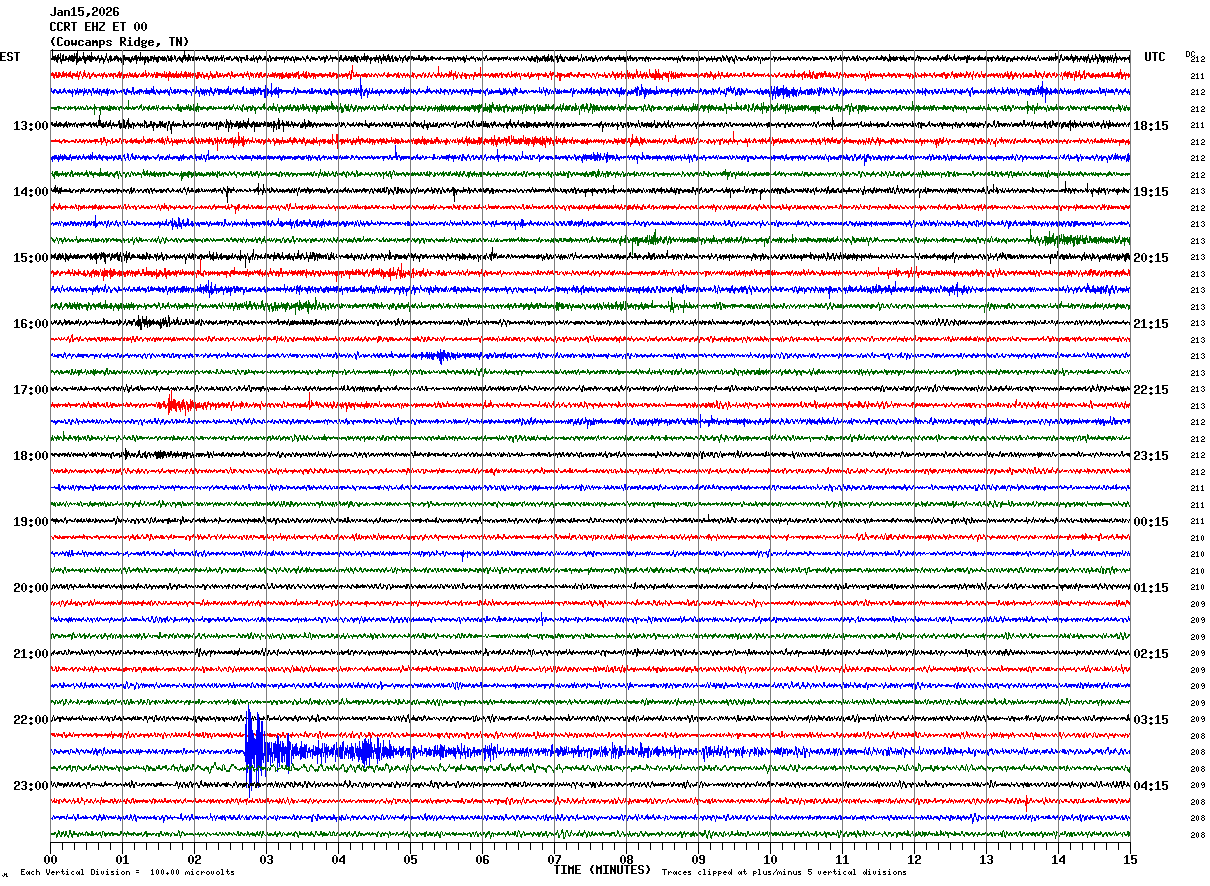This screenshot has width=1210, height=886.
Task: Click the '03:15' UTC time label
Action: pyautogui.click(x=1151, y=720)
